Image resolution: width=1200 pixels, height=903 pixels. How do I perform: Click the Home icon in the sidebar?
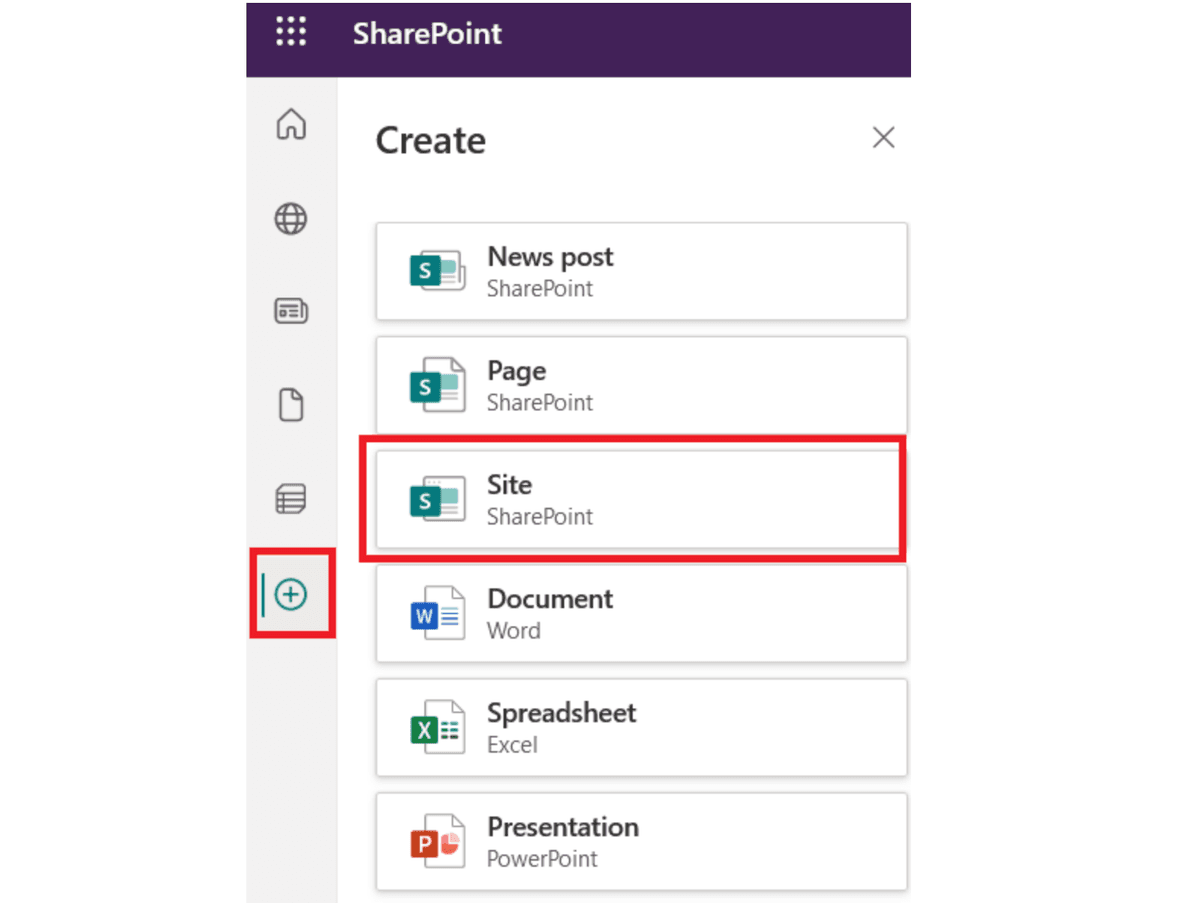click(x=290, y=124)
